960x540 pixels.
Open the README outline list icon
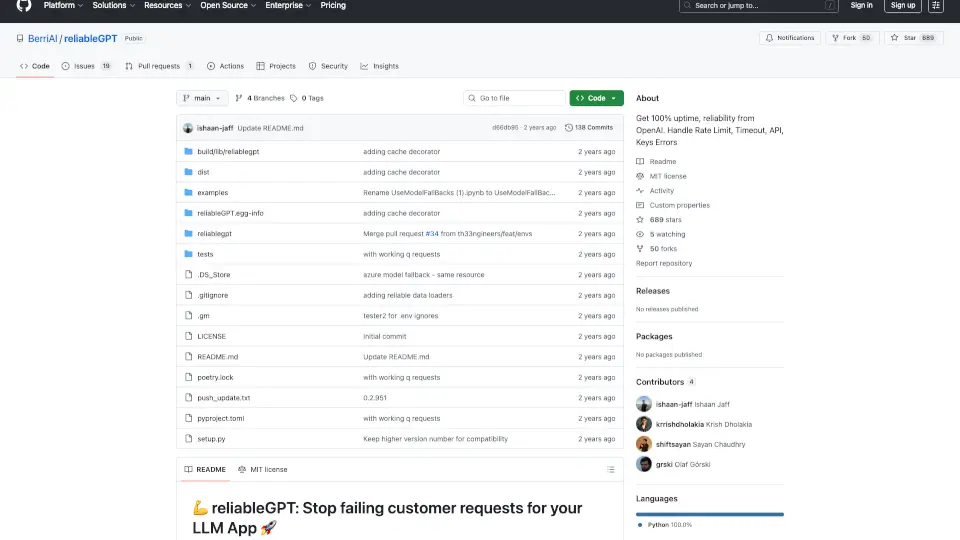click(x=611, y=469)
